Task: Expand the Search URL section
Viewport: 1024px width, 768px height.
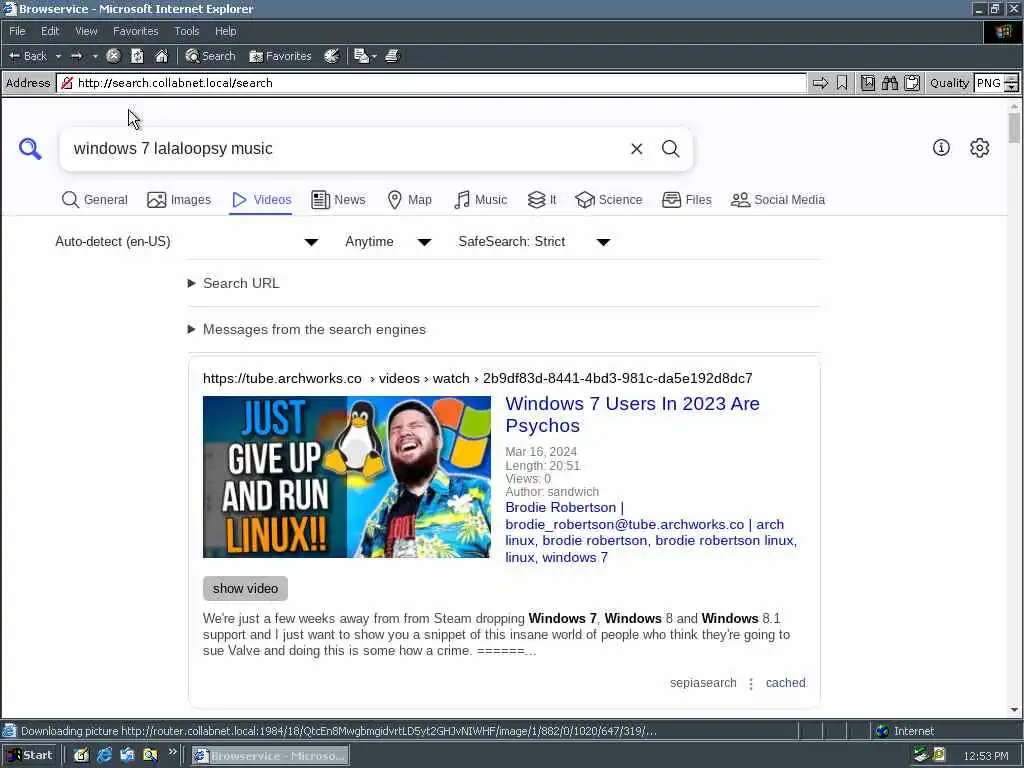Action: 234,283
